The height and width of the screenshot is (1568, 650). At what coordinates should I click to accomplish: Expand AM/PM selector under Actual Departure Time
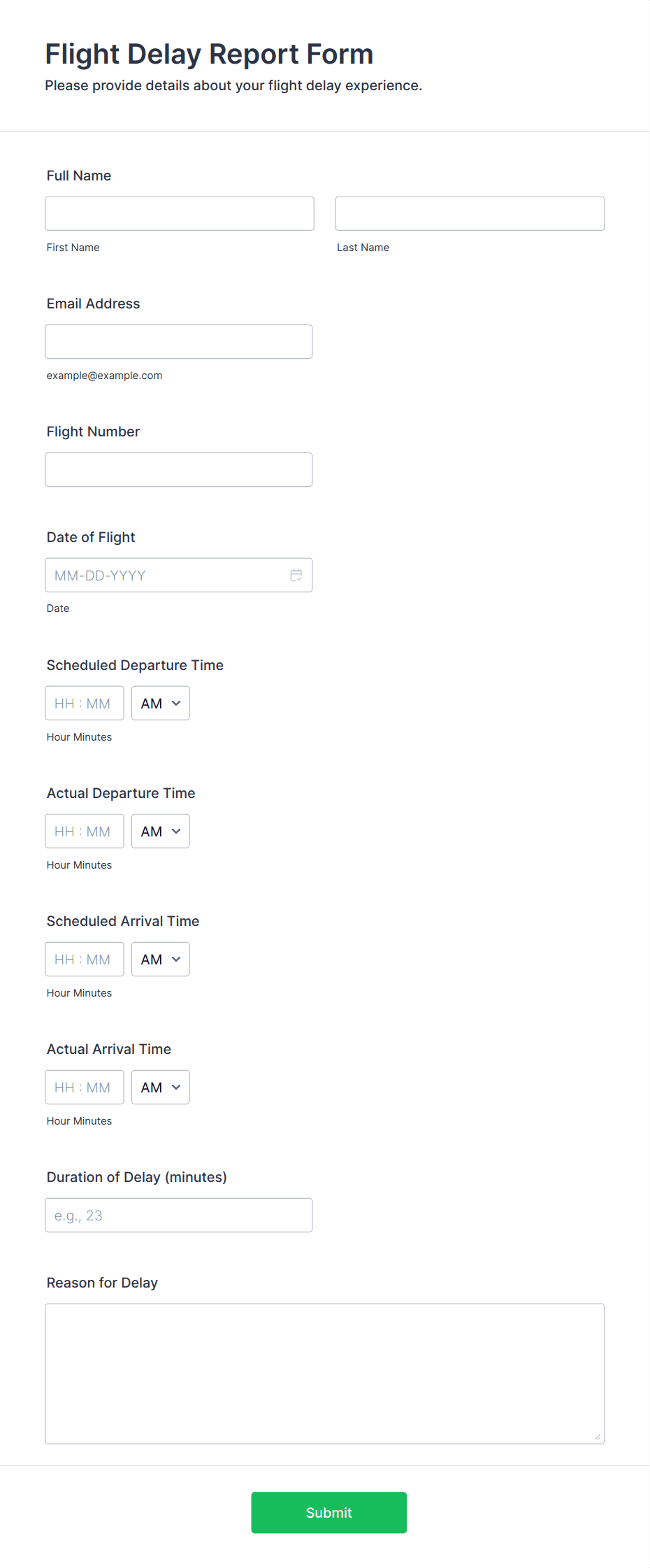[161, 831]
